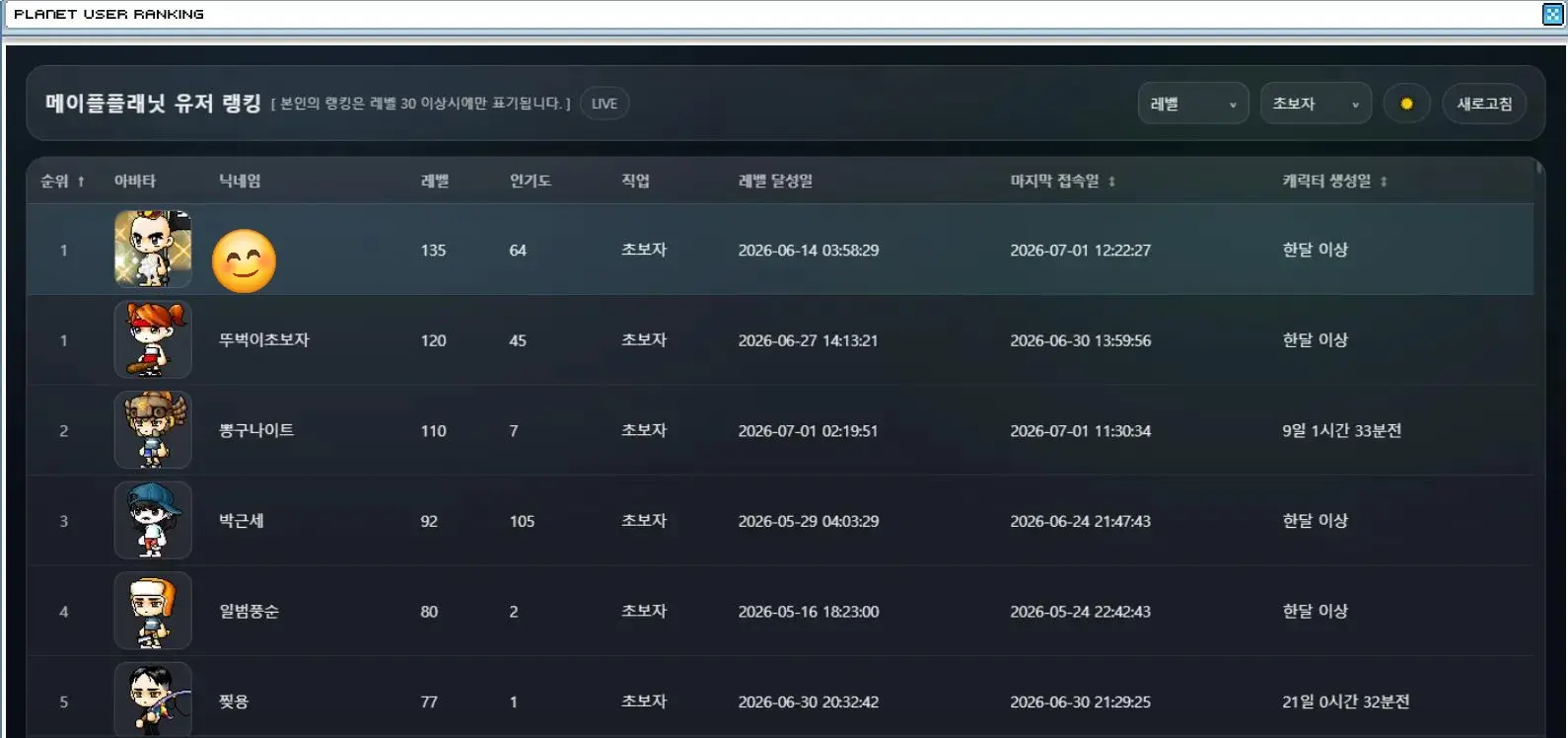Image resolution: width=1568 pixels, height=738 pixels.
Task: Click level date 2026-06-27 14:13:21
Action: [x=809, y=340]
